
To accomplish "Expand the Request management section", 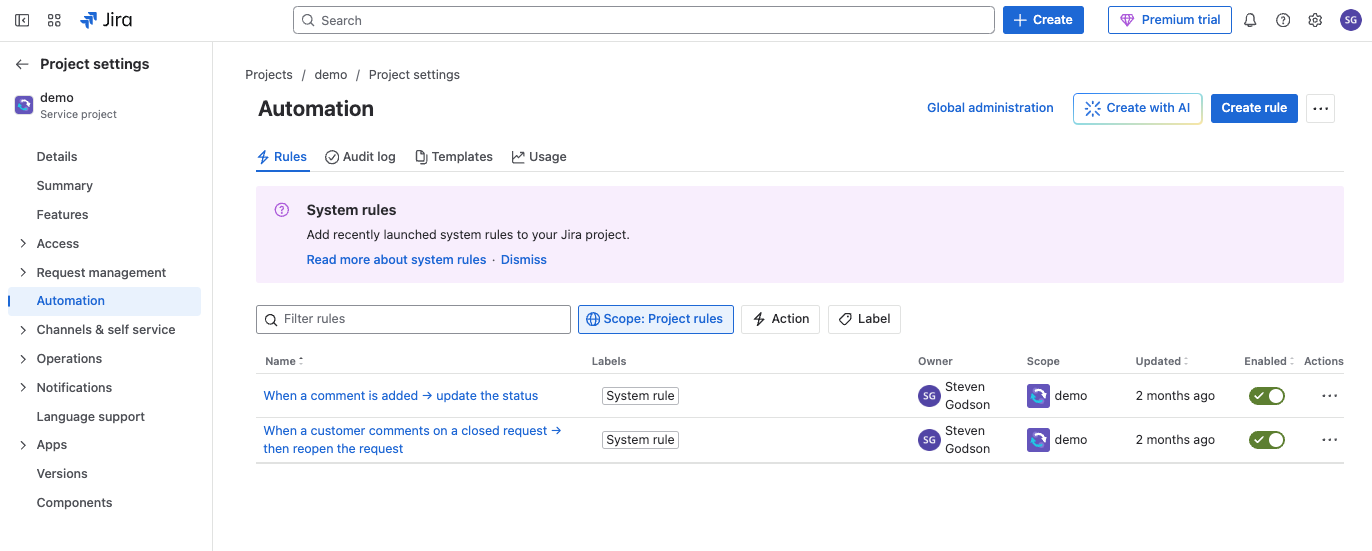I will pos(23,272).
